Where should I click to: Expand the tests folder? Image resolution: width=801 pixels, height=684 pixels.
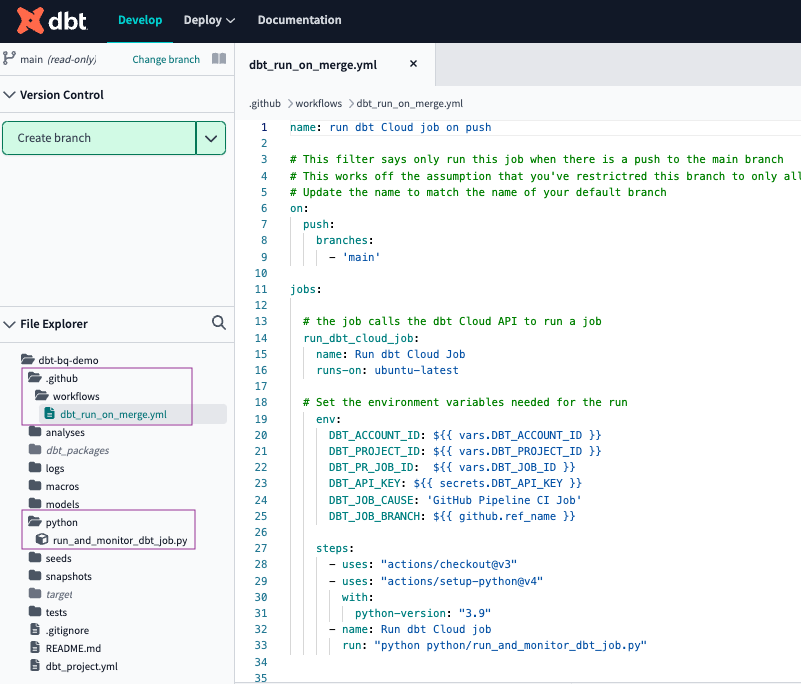[48, 612]
